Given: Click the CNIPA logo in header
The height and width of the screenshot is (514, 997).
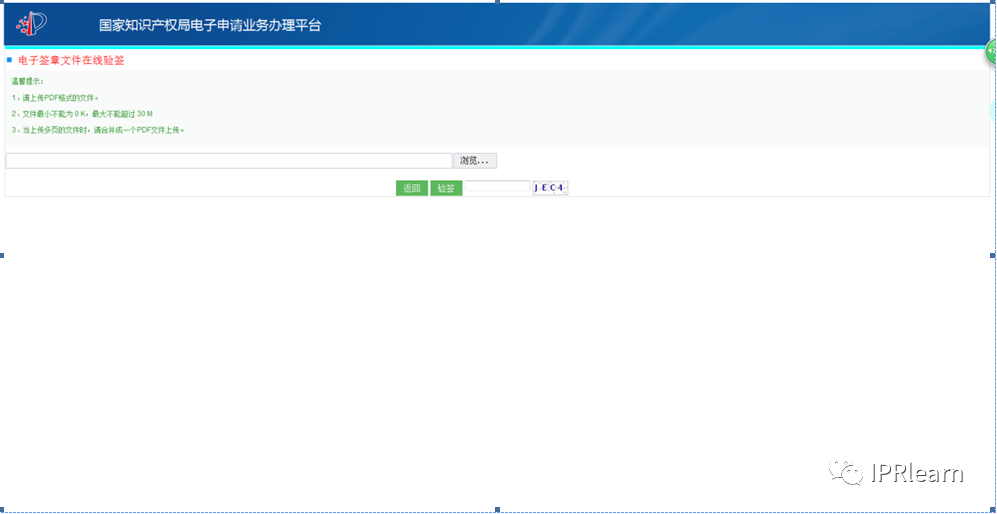Looking at the screenshot, I should 32,24.
